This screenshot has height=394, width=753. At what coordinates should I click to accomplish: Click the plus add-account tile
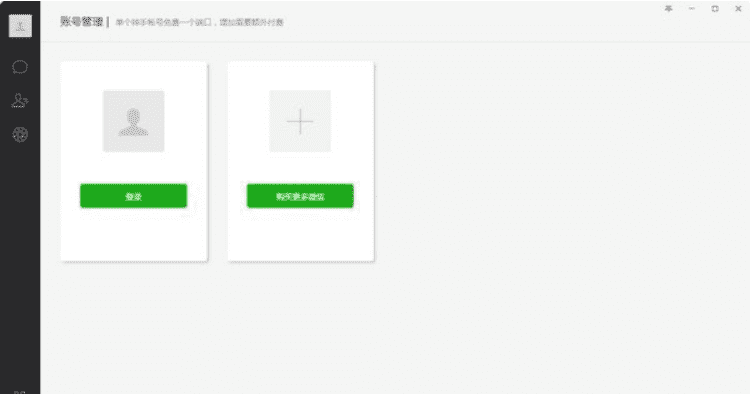[x=300, y=121]
